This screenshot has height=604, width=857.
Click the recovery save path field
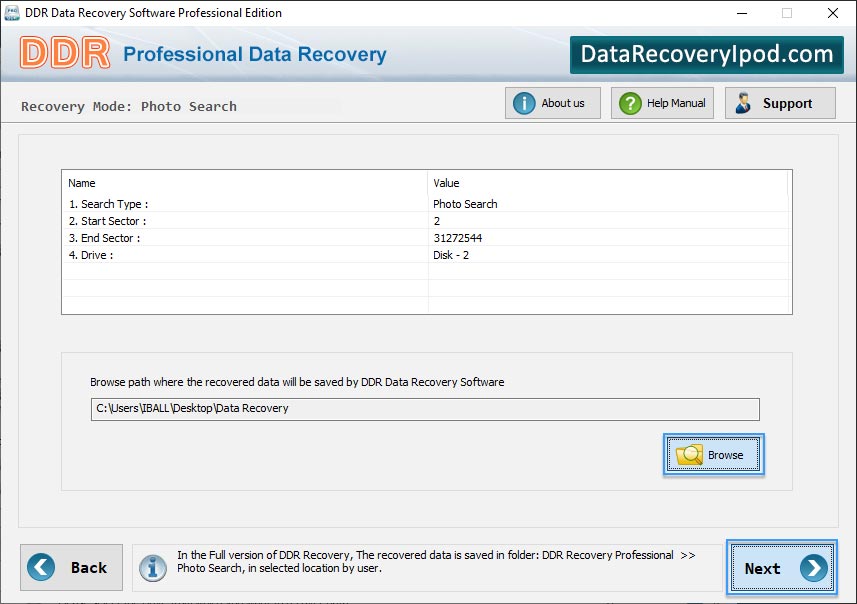(x=425, y=409)
